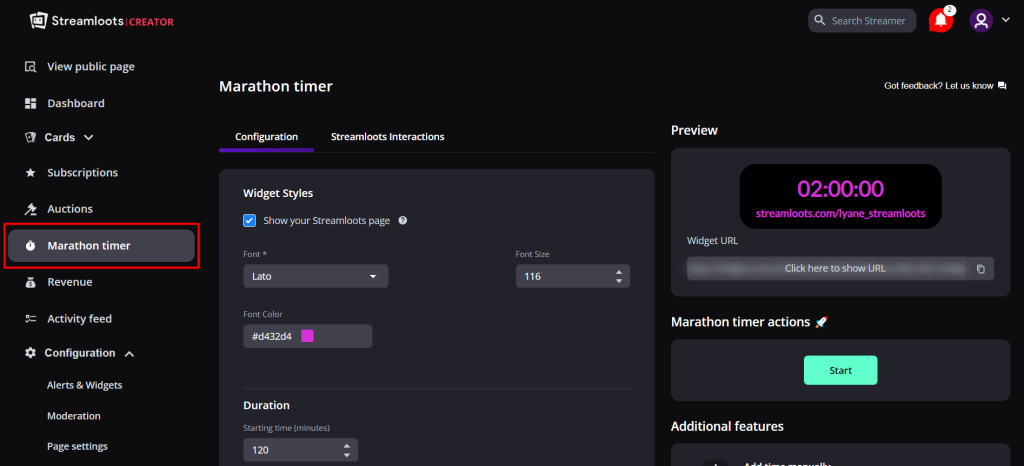Screen dimensions: 1024x466
Task: Copy the widget URL with copy icon
Action: tap(980, 269)
